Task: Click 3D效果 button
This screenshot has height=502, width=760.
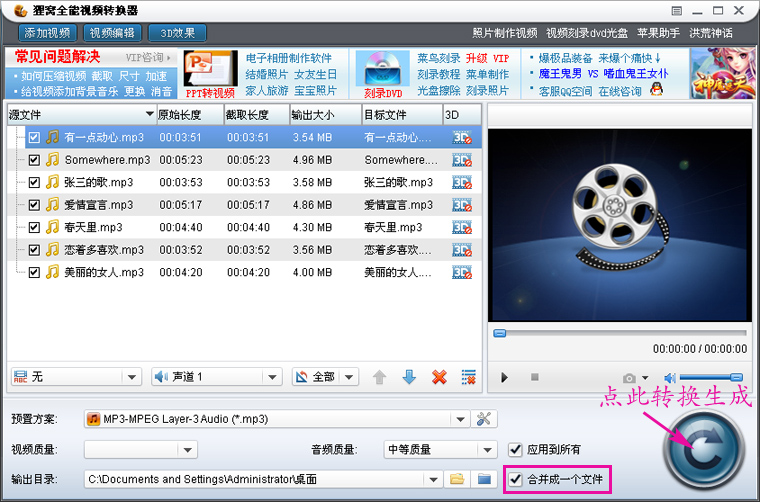Action: coord(177,33)
